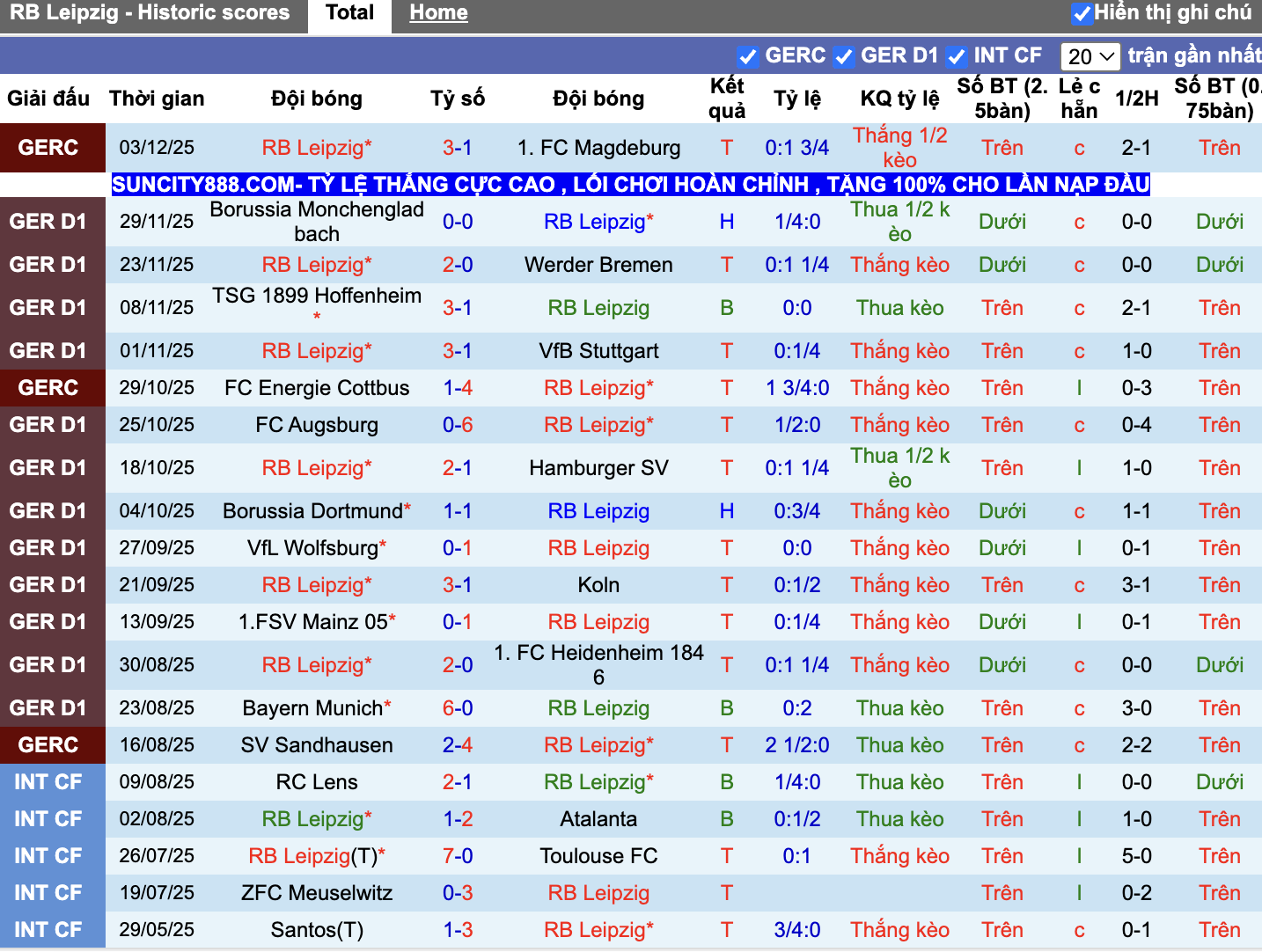Click the date 29/11/25
The height and width of the screenshot is (952, 1262).
point(157,222)
